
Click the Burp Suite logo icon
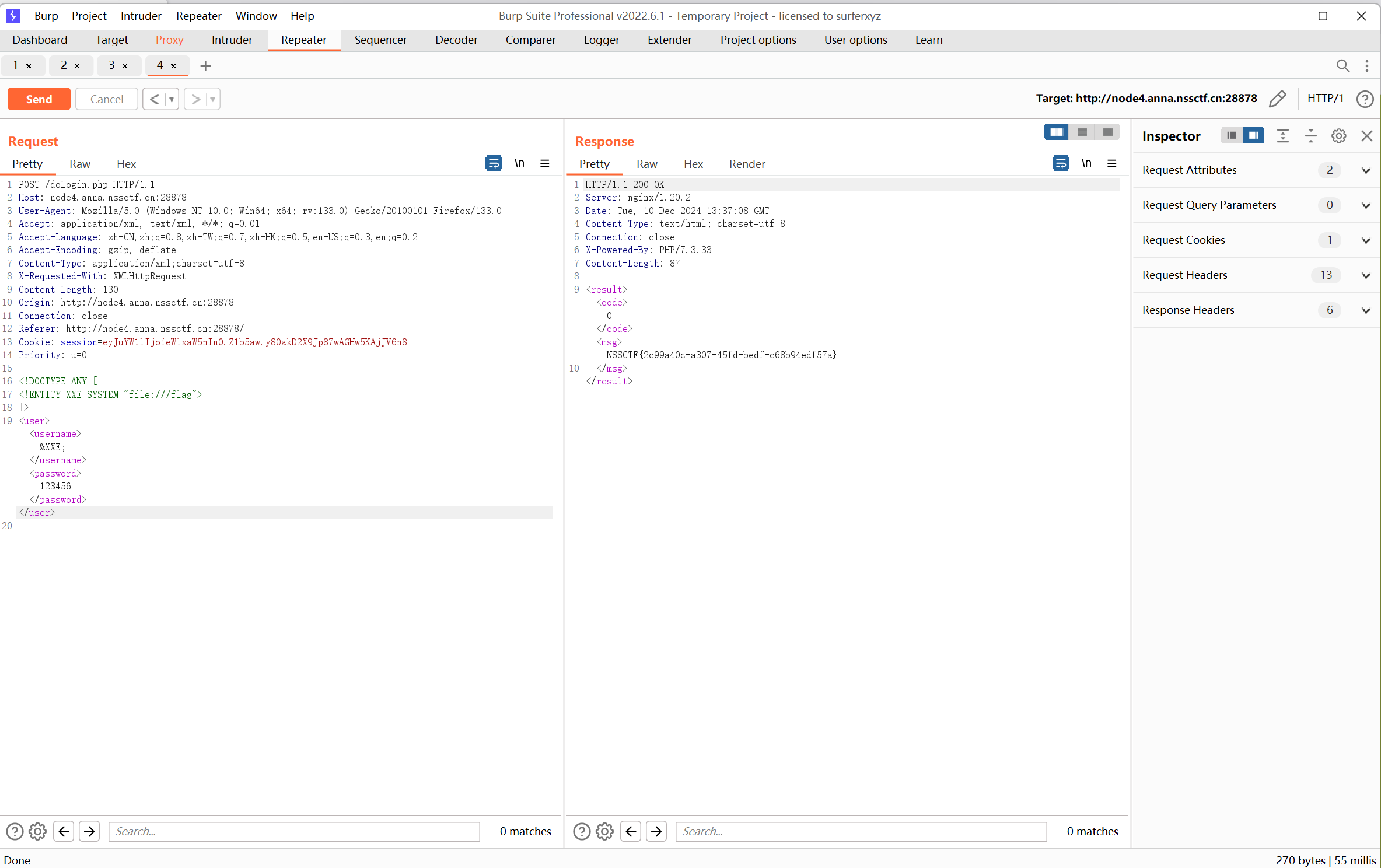12,16
